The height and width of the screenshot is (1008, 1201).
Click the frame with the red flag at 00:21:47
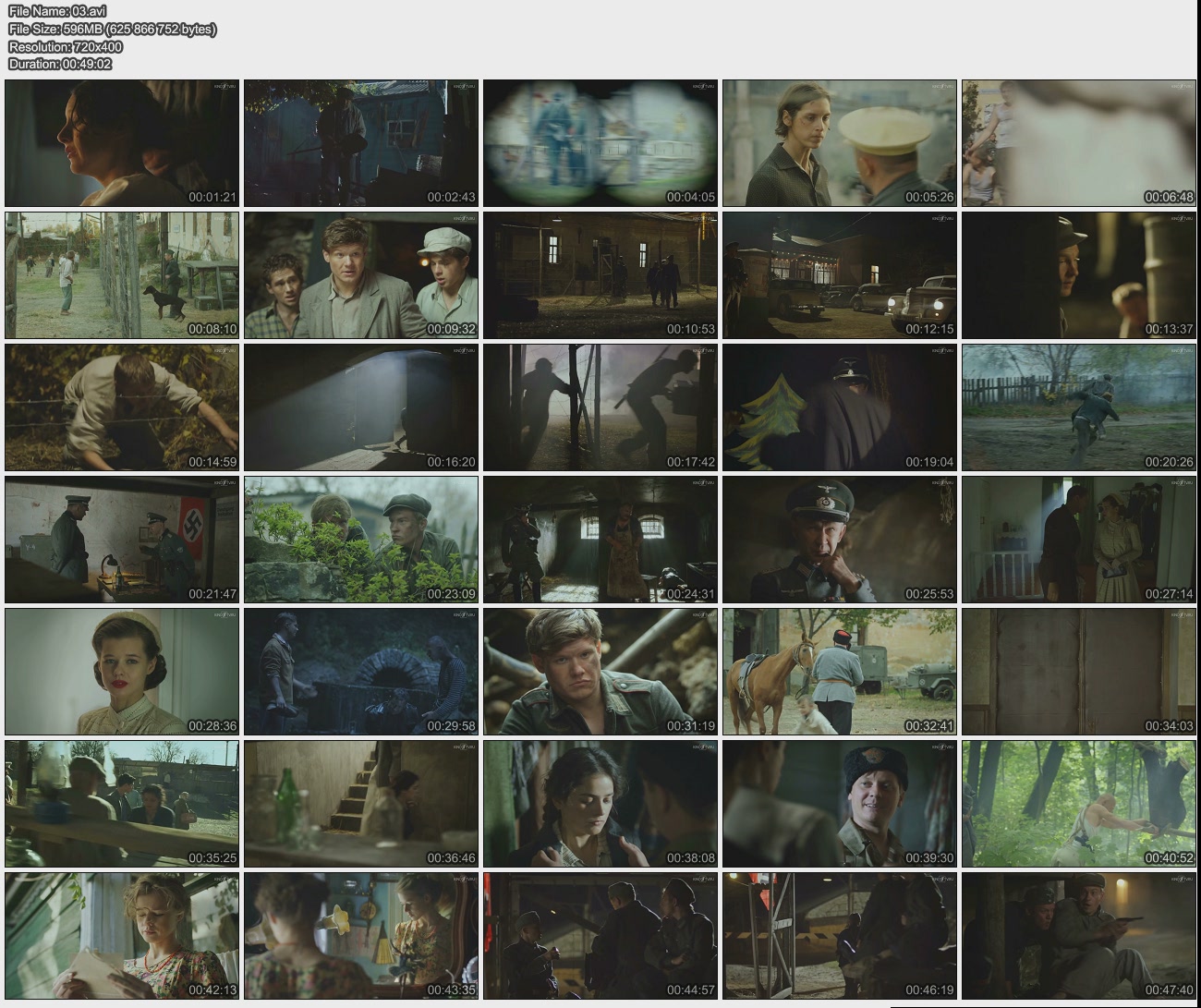pos(122,540)
